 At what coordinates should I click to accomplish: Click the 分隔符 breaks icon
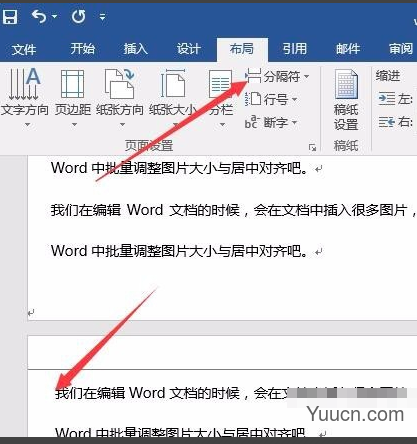point(254,76)
